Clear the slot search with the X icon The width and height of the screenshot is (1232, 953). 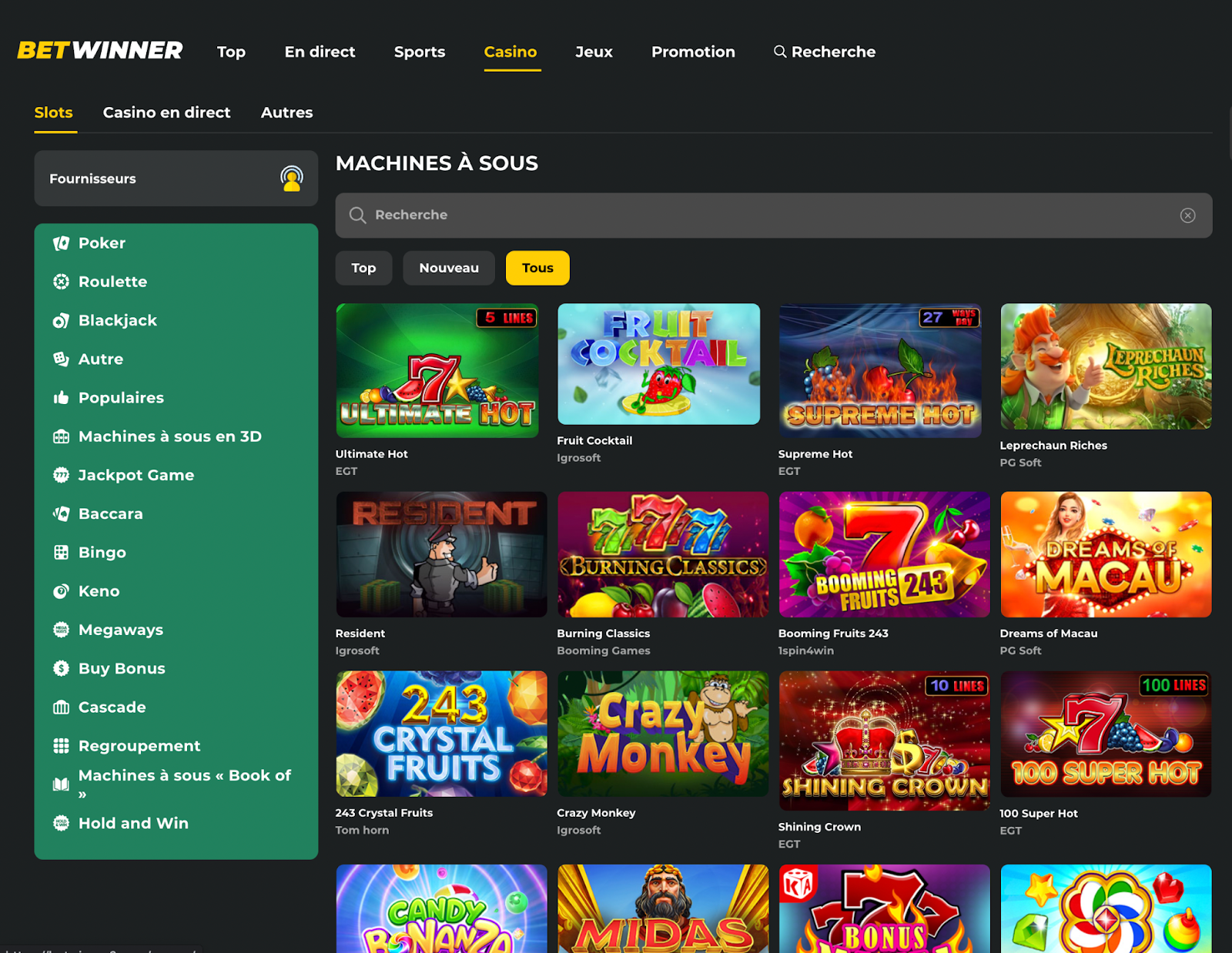(x=1187, y=216)
